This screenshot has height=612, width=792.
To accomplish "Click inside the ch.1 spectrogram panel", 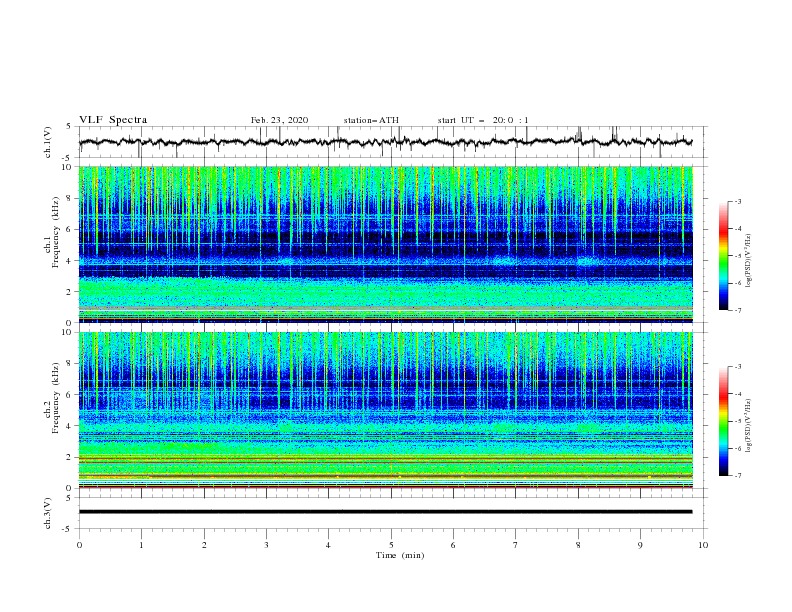I will (x=385, y=244).
